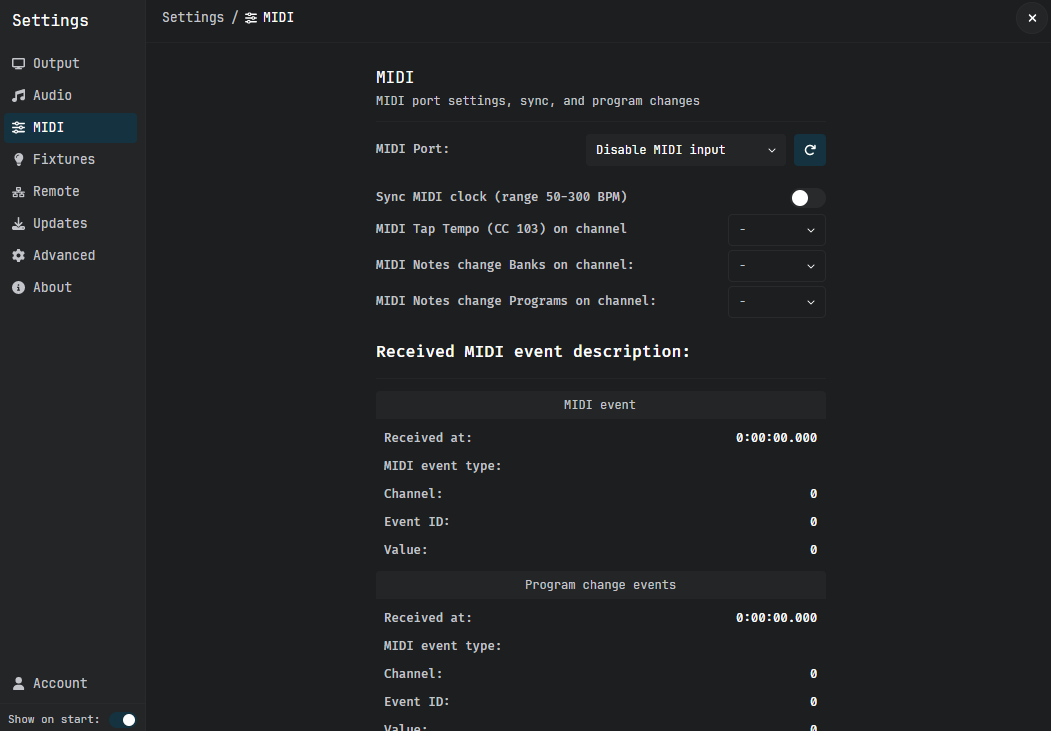Click the About info icon
Image resolution: width=1051 pixels, height=731 pixels.
point(19,287)
